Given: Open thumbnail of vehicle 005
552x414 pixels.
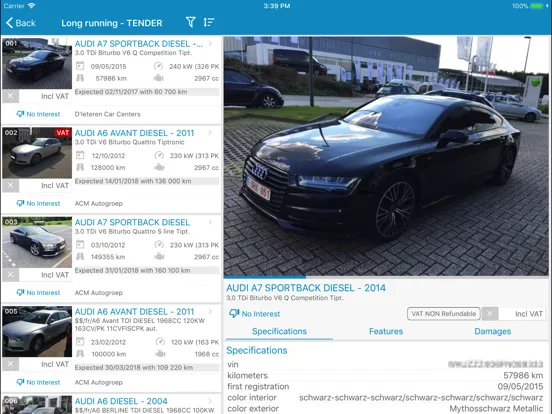Looking at the screenshot, I should click(x=37, y=332).
